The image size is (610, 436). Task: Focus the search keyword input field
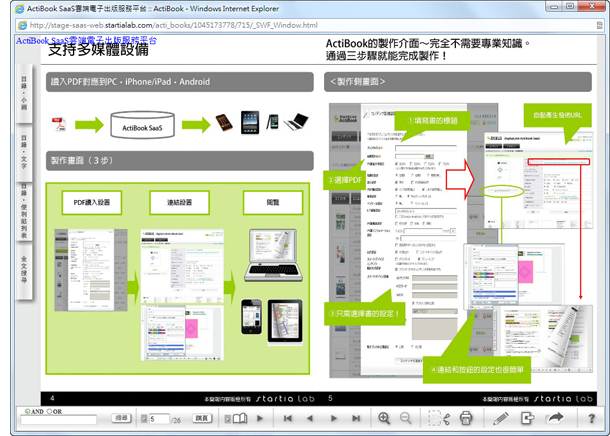[59, 420]
